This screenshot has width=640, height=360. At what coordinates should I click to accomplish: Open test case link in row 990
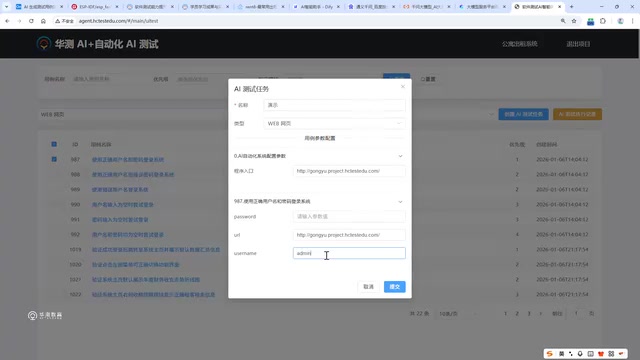pyautogui.click(x=122, y=204)
